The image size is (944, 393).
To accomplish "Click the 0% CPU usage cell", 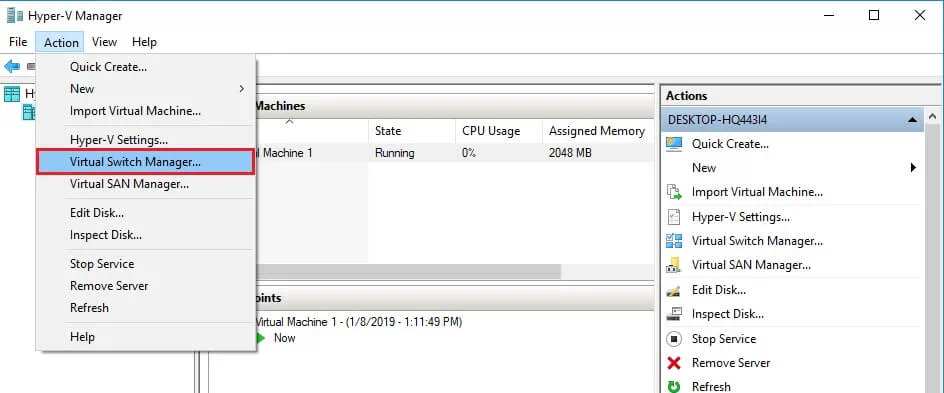I will (469, 153).
